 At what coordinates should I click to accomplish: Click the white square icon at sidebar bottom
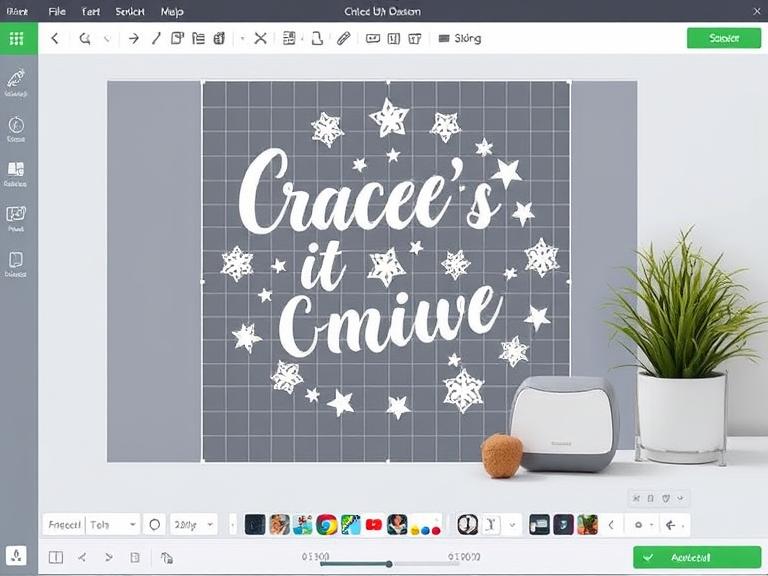pyautogui.click(x=16, y=556)
